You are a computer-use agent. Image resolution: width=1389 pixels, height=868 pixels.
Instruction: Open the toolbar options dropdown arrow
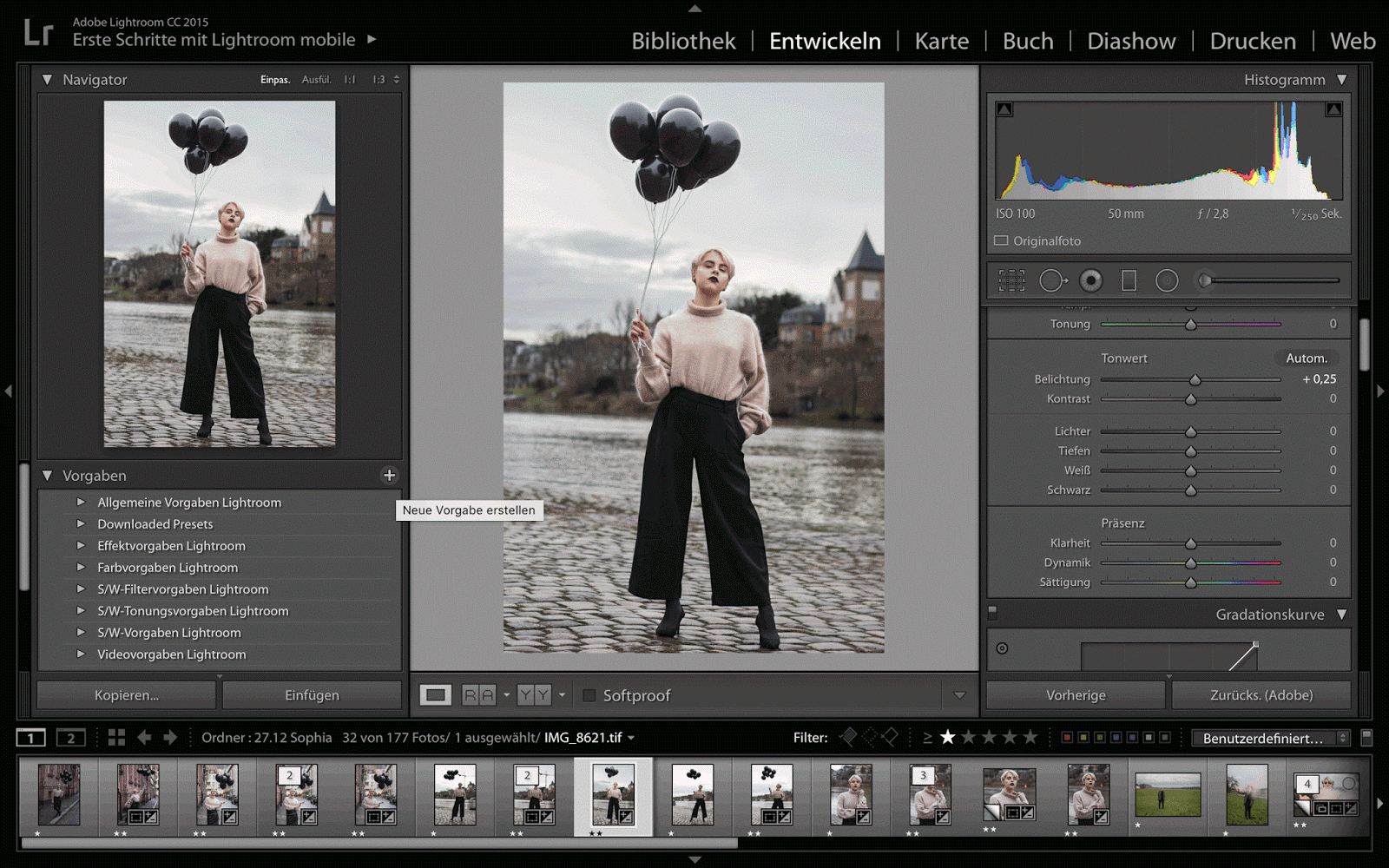tap(959, 695)
